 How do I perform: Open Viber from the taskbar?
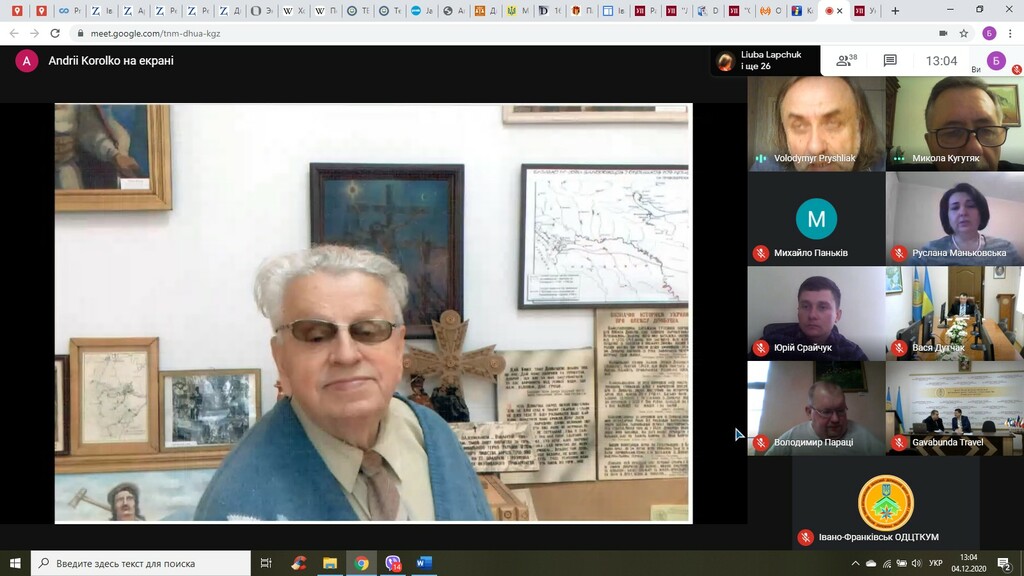(x=393, y=563)
